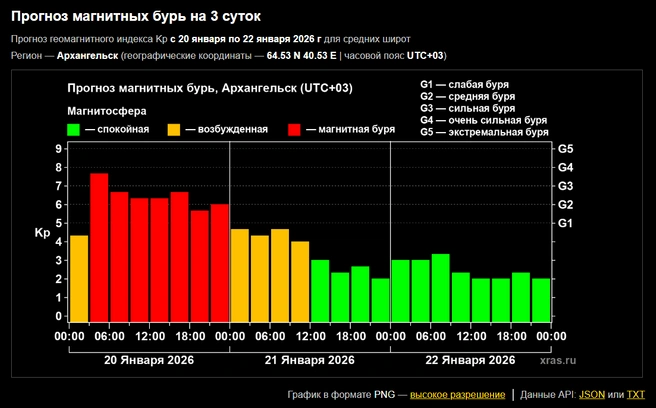Image resolution: width=656 pixels, height=408 pixels.
Task: Click the last red bar before 21 January
Action: pyautogui.click(x=220, y=263)
